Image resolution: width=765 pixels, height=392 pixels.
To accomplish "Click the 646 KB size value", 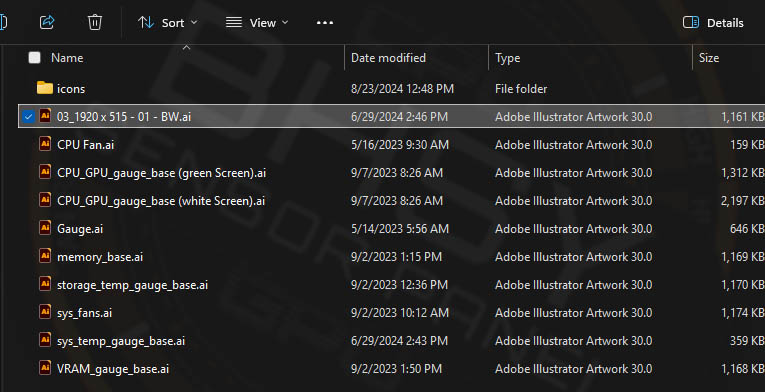I will (747, 229).
